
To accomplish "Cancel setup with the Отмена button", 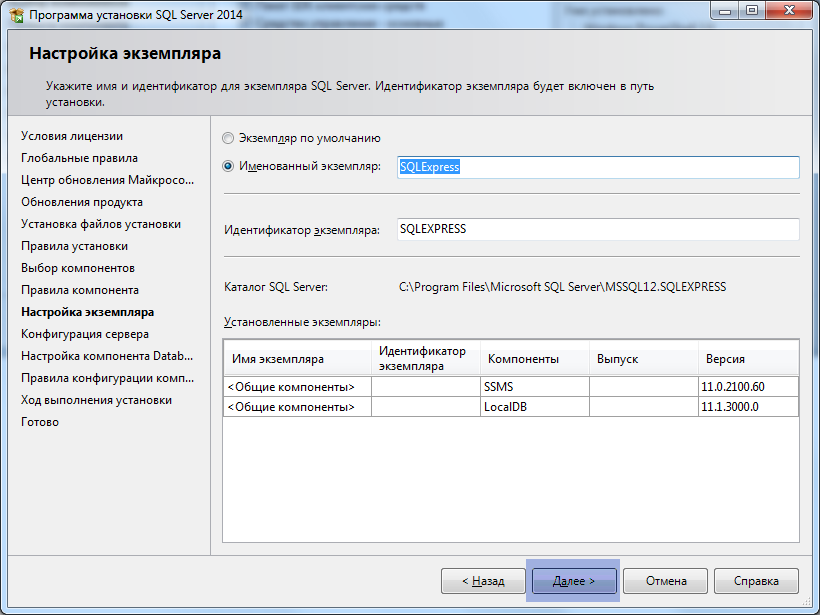I will [x=665, y=581].
